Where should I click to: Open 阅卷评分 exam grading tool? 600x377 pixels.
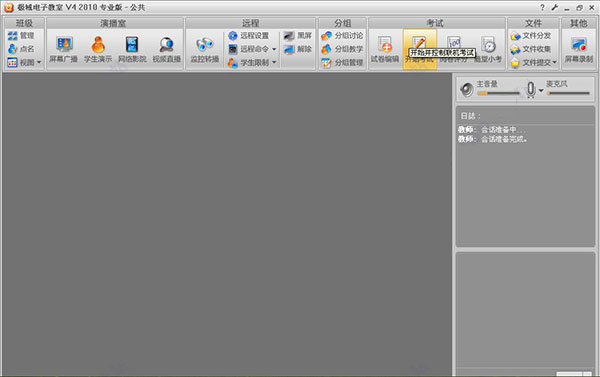pos(454,50)
